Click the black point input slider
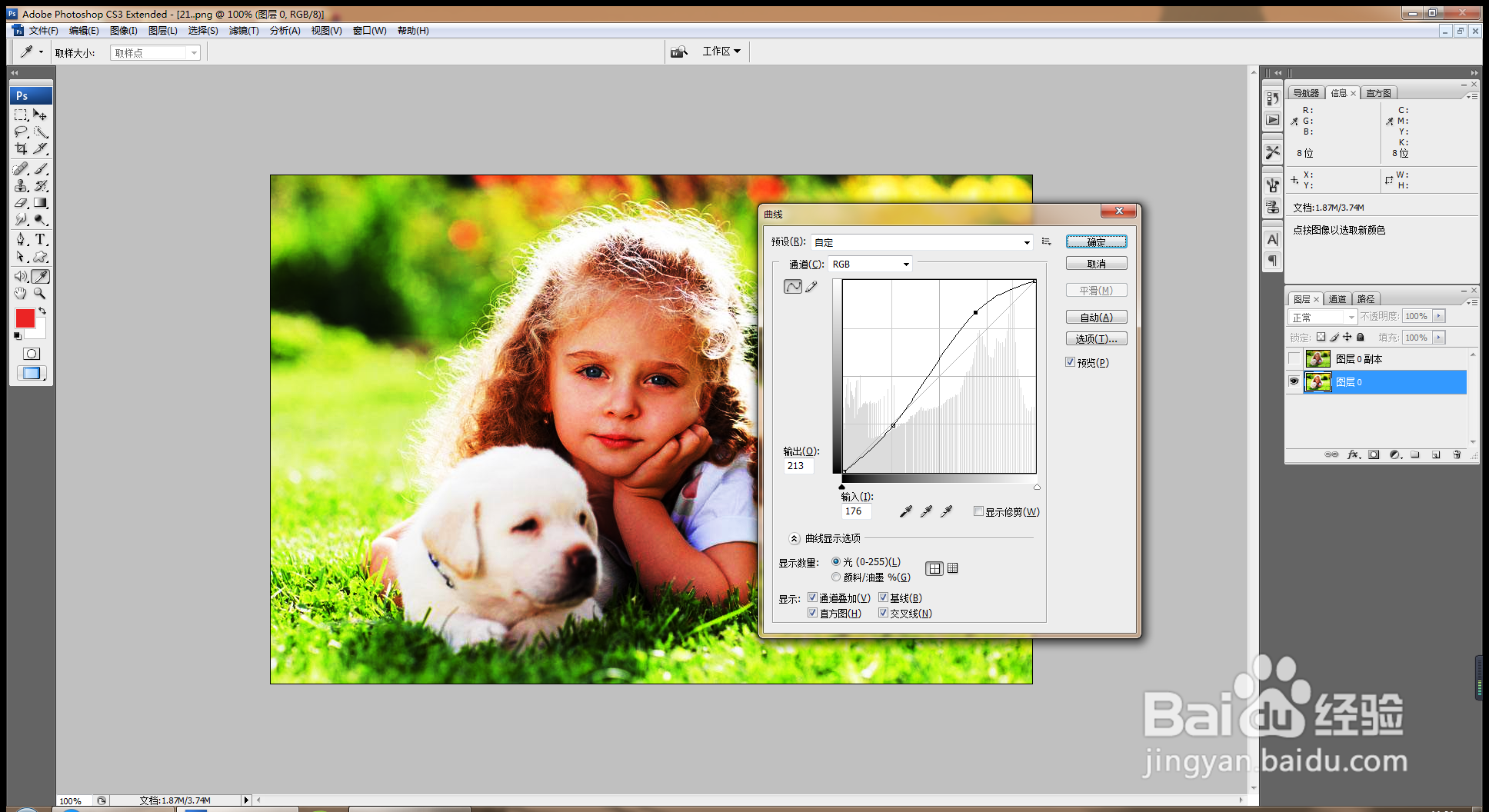 (841, 487)
